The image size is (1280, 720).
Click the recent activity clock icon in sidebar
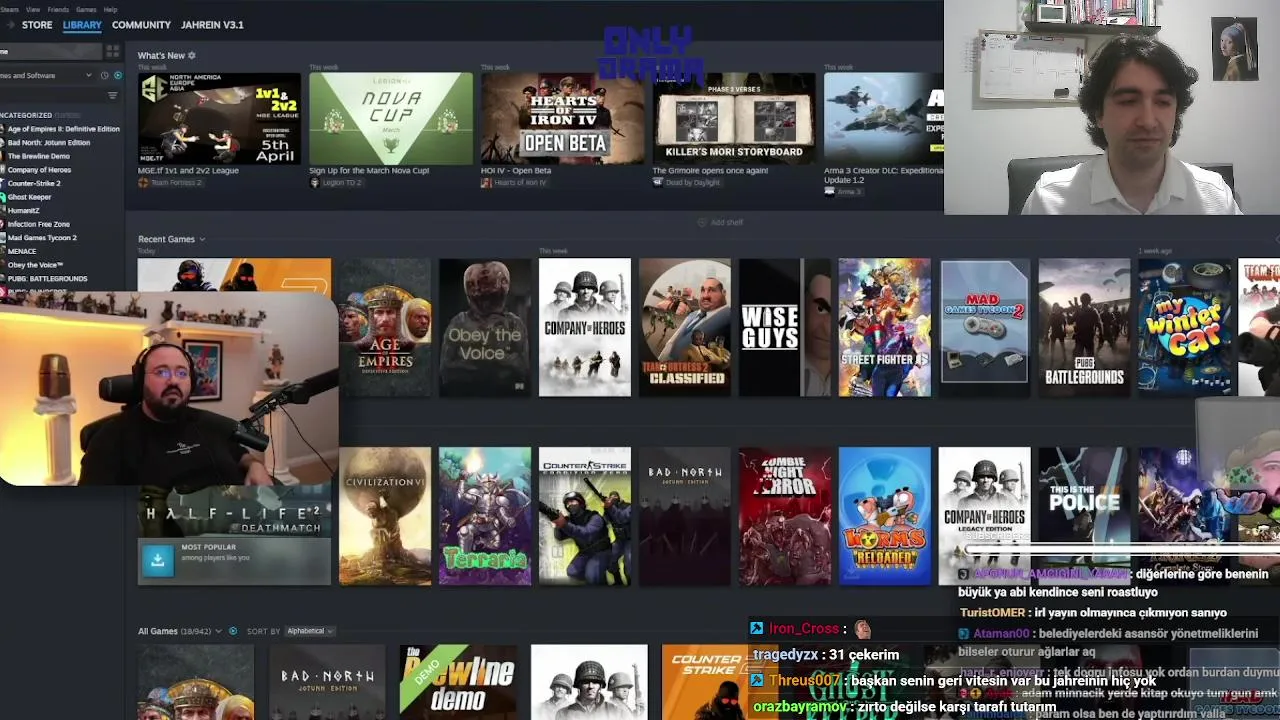click(103, 75)
